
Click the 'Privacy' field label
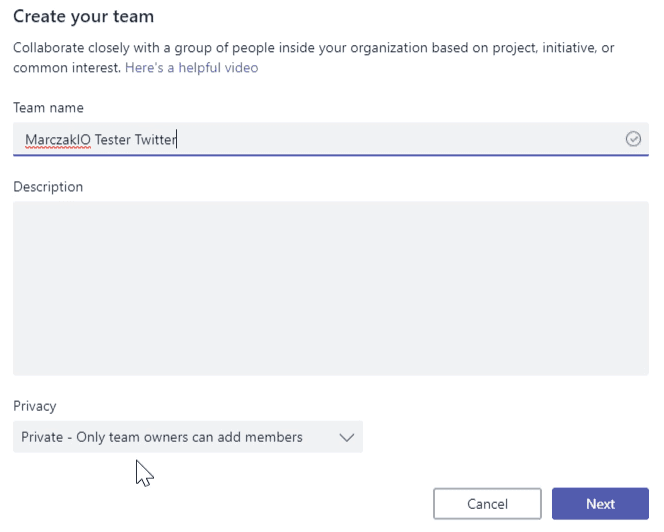point(35,406)
